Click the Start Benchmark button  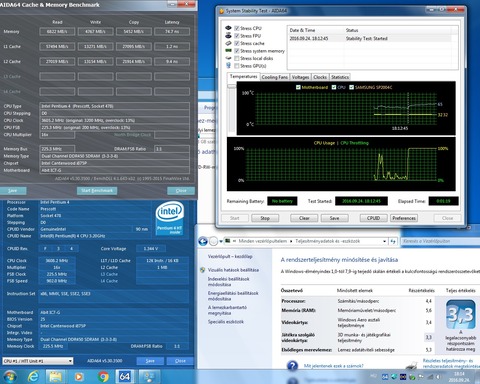click(x=97, y=191)
